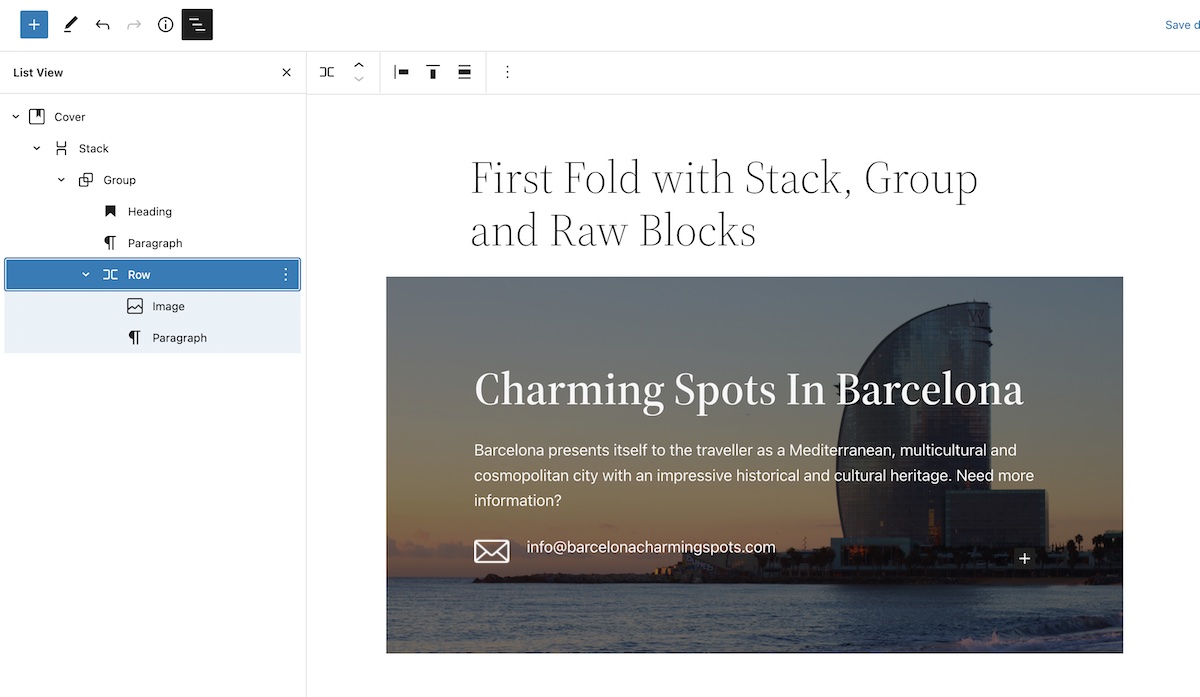Viewport: 1200px width, 697px height.
Task: Move the Row block up
Action: click(359, 65)
